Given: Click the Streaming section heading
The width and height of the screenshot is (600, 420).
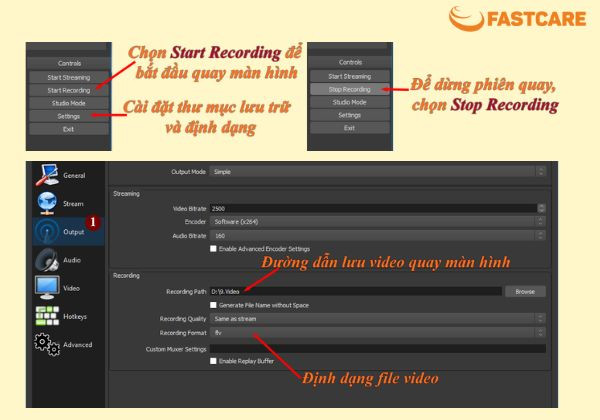Looking at the screenshot, I should tap(126, 194).
